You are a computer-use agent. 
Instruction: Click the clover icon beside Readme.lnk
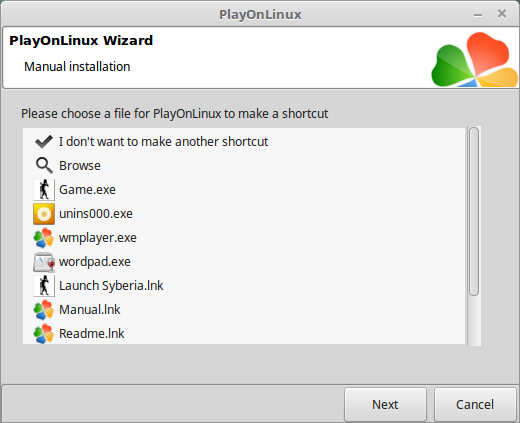[44, 334]
